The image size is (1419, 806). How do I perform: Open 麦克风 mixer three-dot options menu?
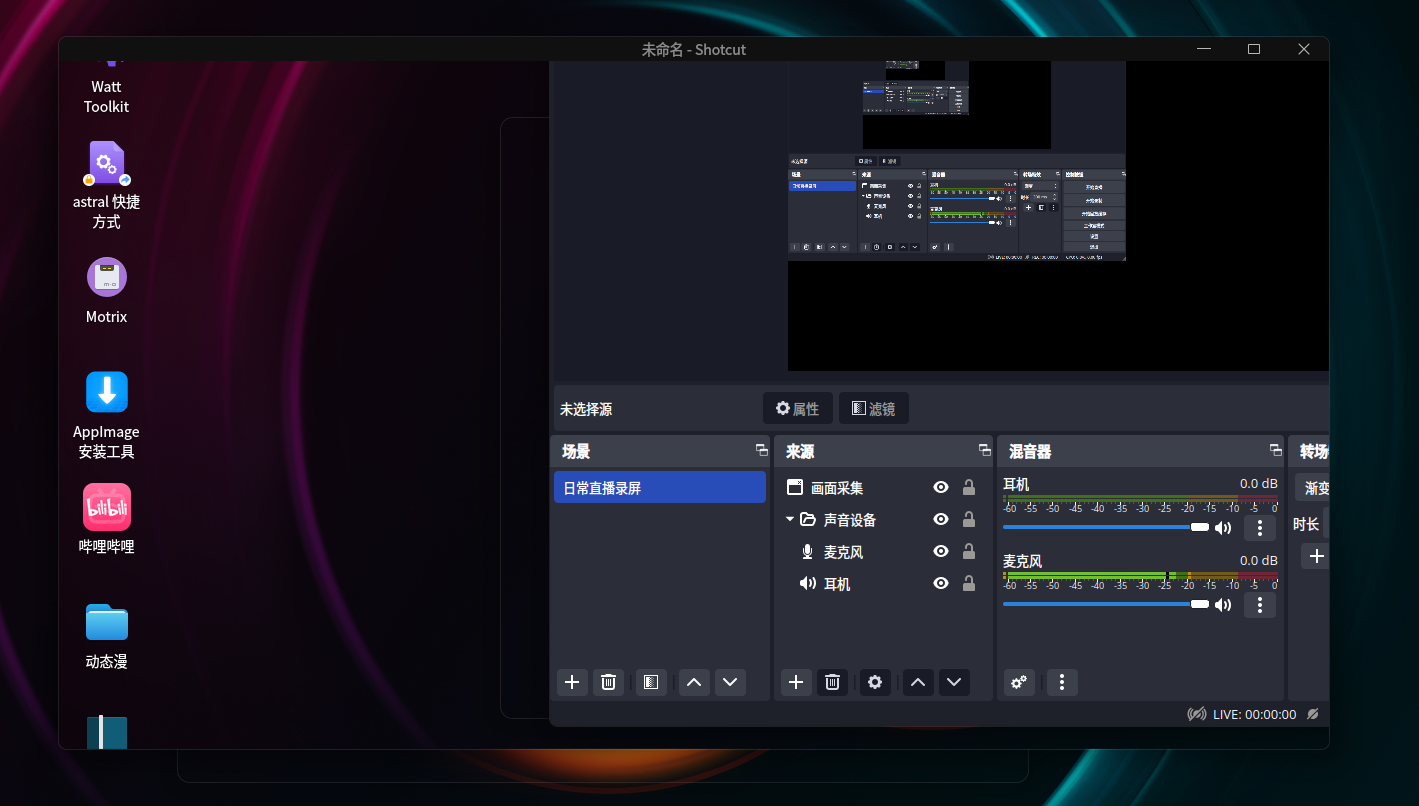coord(1260,605)
